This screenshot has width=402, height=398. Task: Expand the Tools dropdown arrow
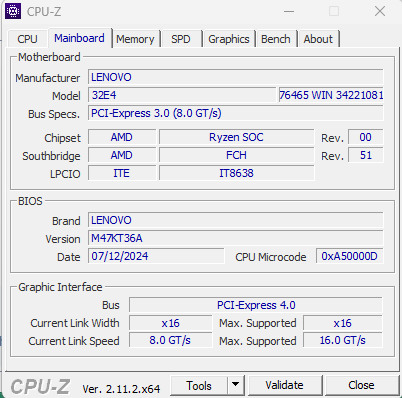pos(236,386)
